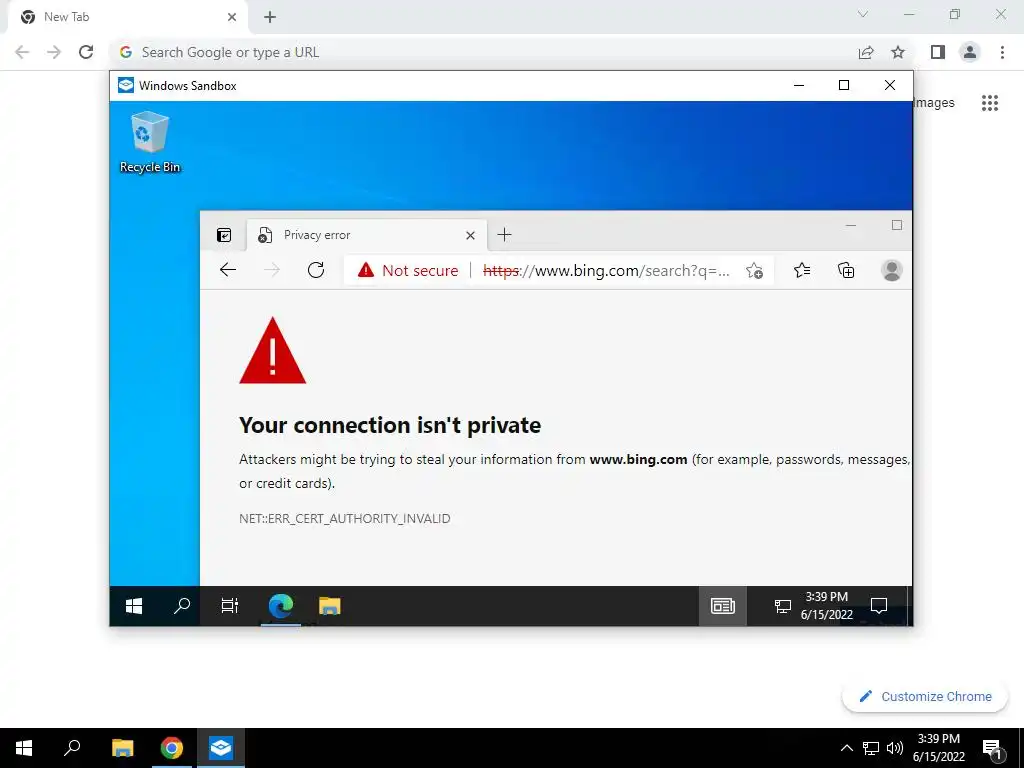
Task: Close the Privacy error tab
Action: click(x=470, y=235)
